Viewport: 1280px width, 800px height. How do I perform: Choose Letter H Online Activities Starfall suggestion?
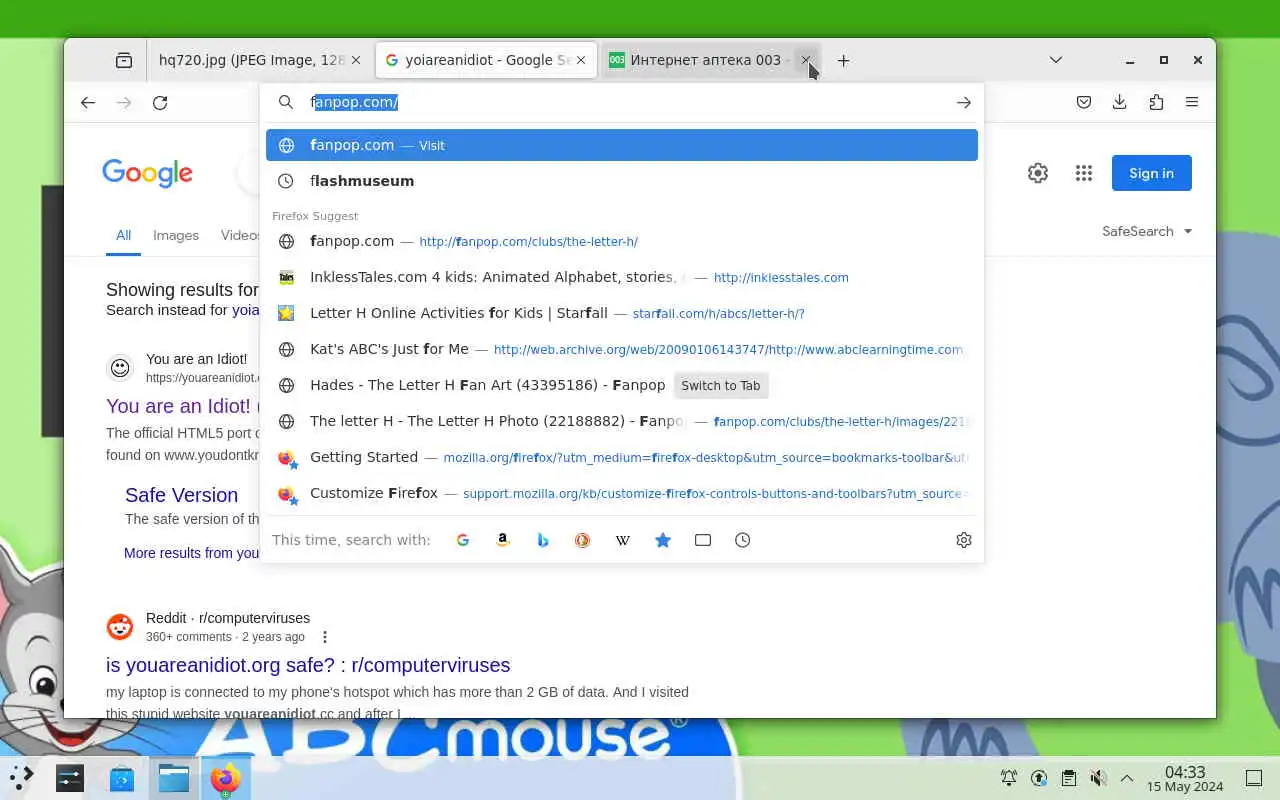pos(622,313)
